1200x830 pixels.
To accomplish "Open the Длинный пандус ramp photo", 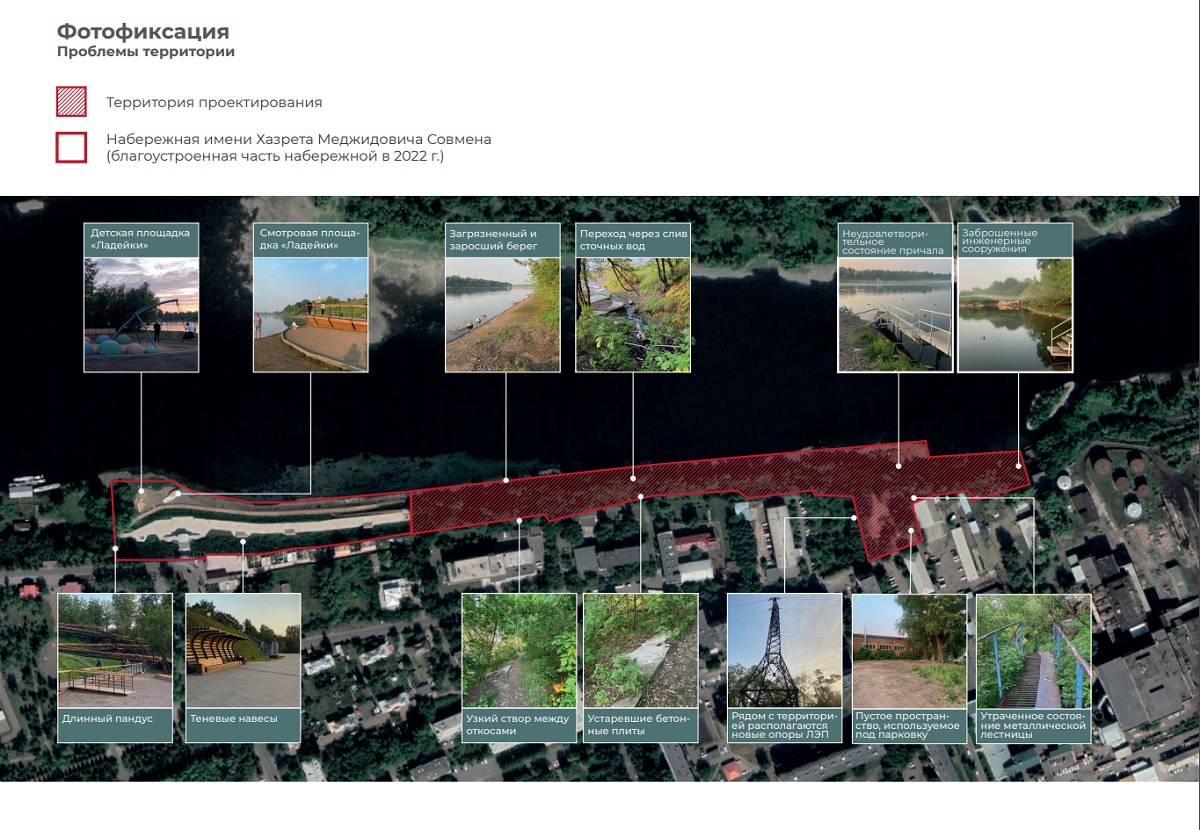I will point(115,650).
